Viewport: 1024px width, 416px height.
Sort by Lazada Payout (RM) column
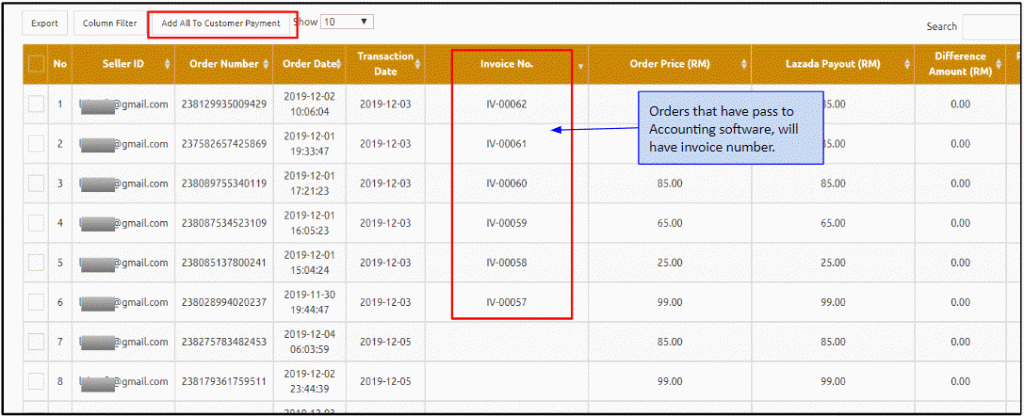click(x=833, y=64)
